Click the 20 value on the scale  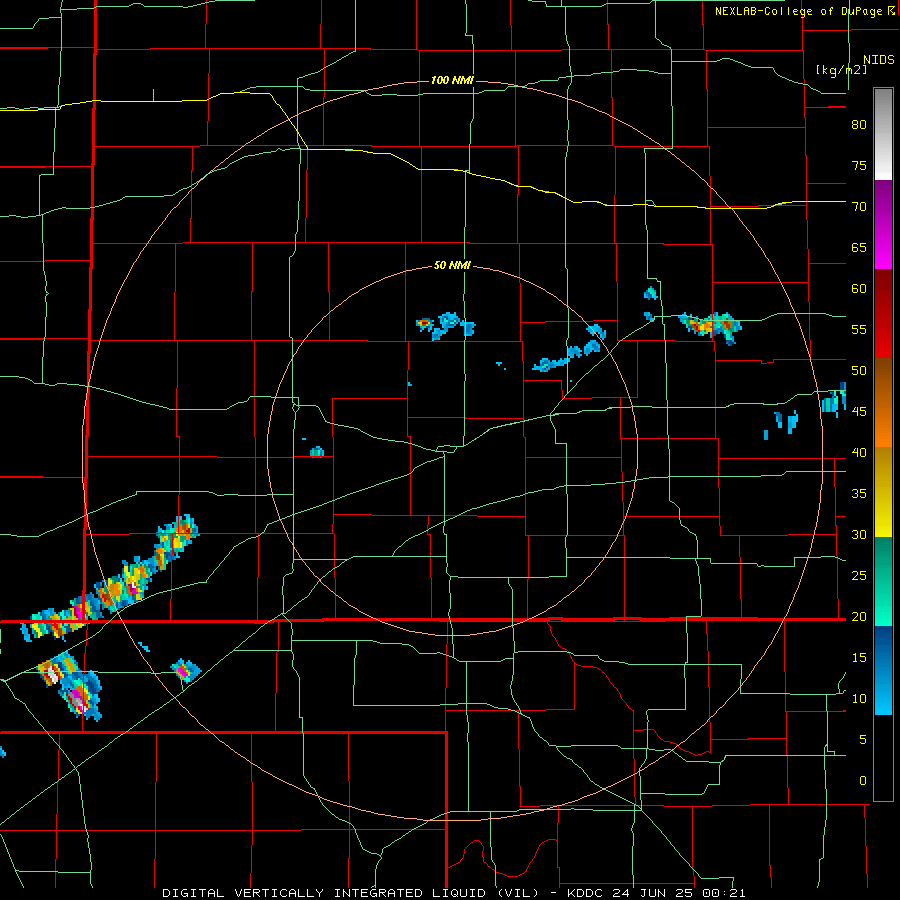(x=859, y=616)
